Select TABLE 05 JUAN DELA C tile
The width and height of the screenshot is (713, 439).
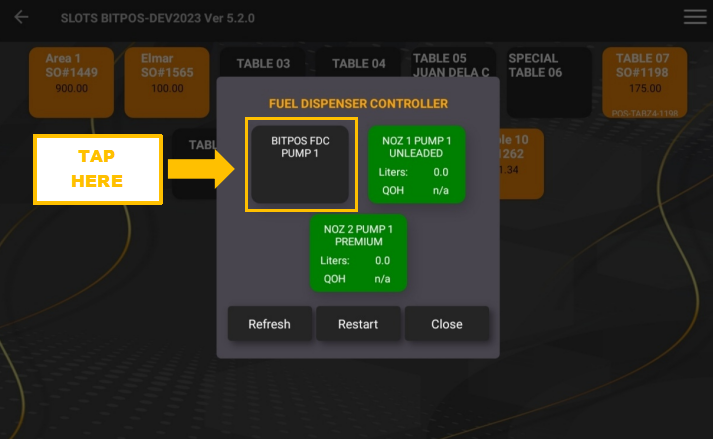click(x=452, y=65)
